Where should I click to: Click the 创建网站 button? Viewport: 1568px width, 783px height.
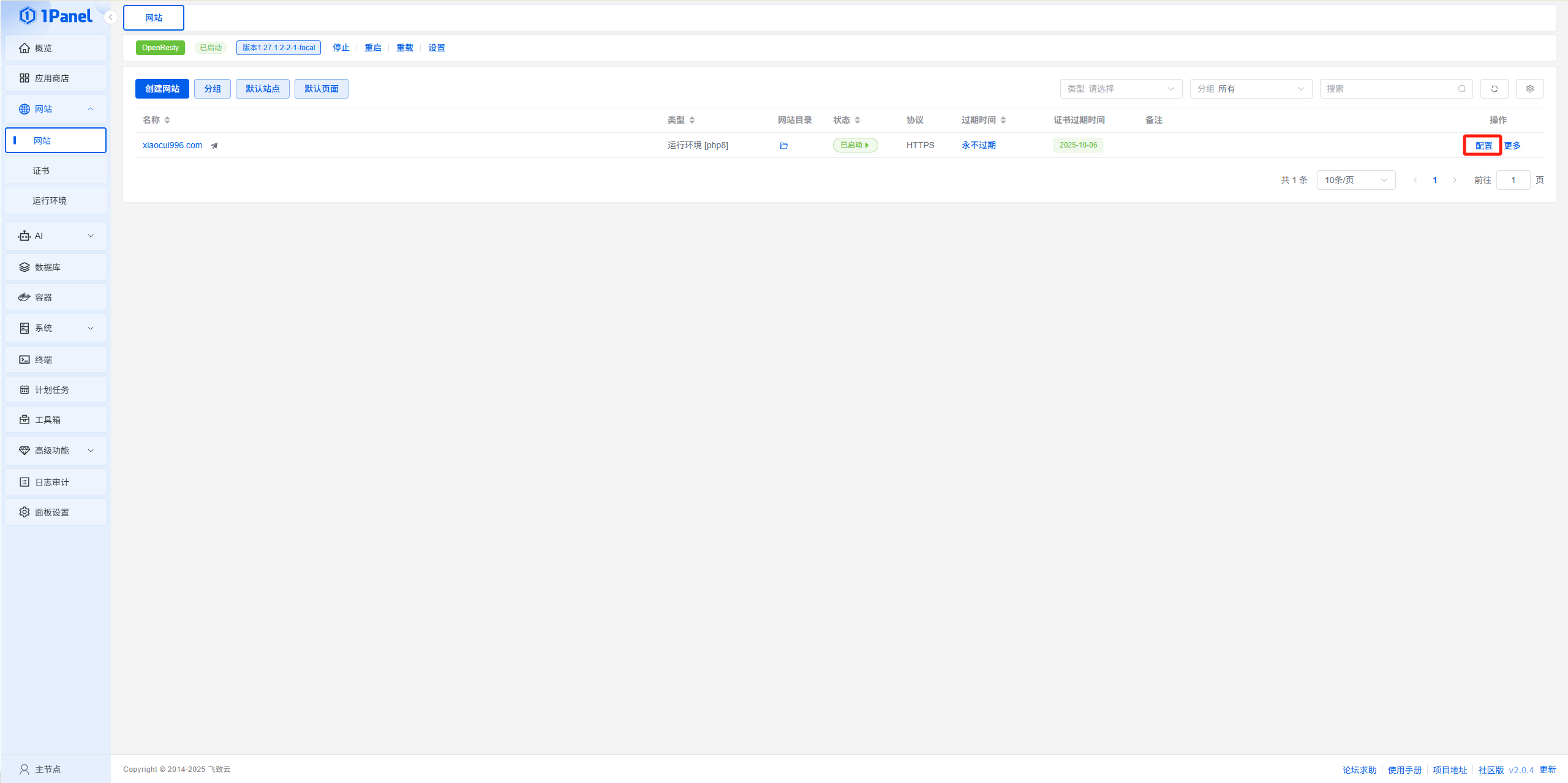(x=162, y=89)
